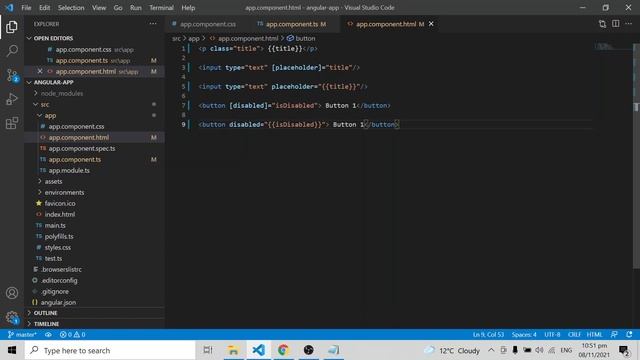Open File Explorer from the taskbar

[x=233, y=350]
